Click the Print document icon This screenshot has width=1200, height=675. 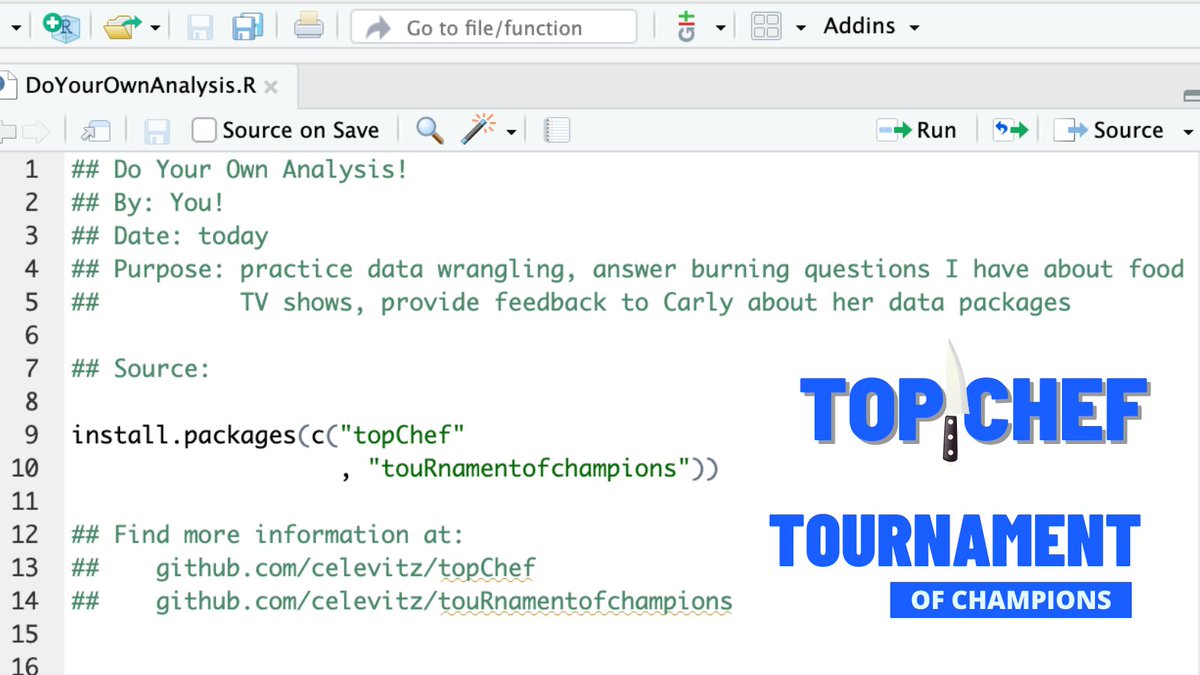coord(308,26)
